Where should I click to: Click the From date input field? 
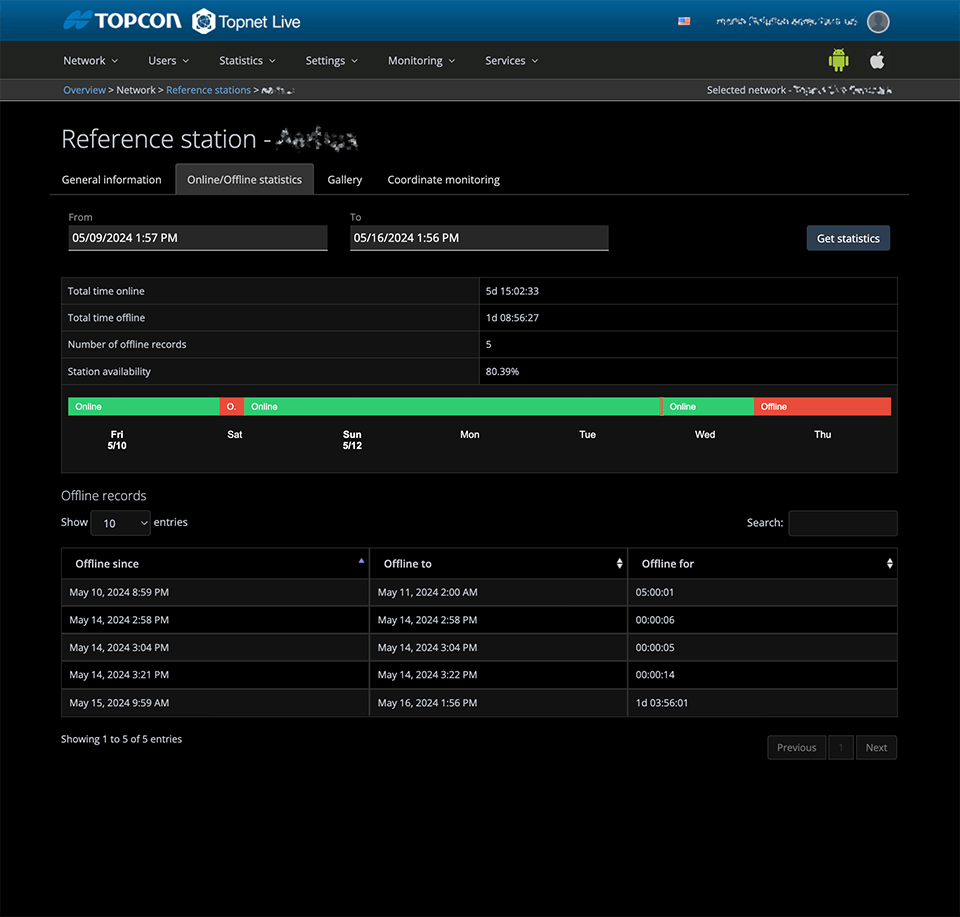(x=197, y=238)
